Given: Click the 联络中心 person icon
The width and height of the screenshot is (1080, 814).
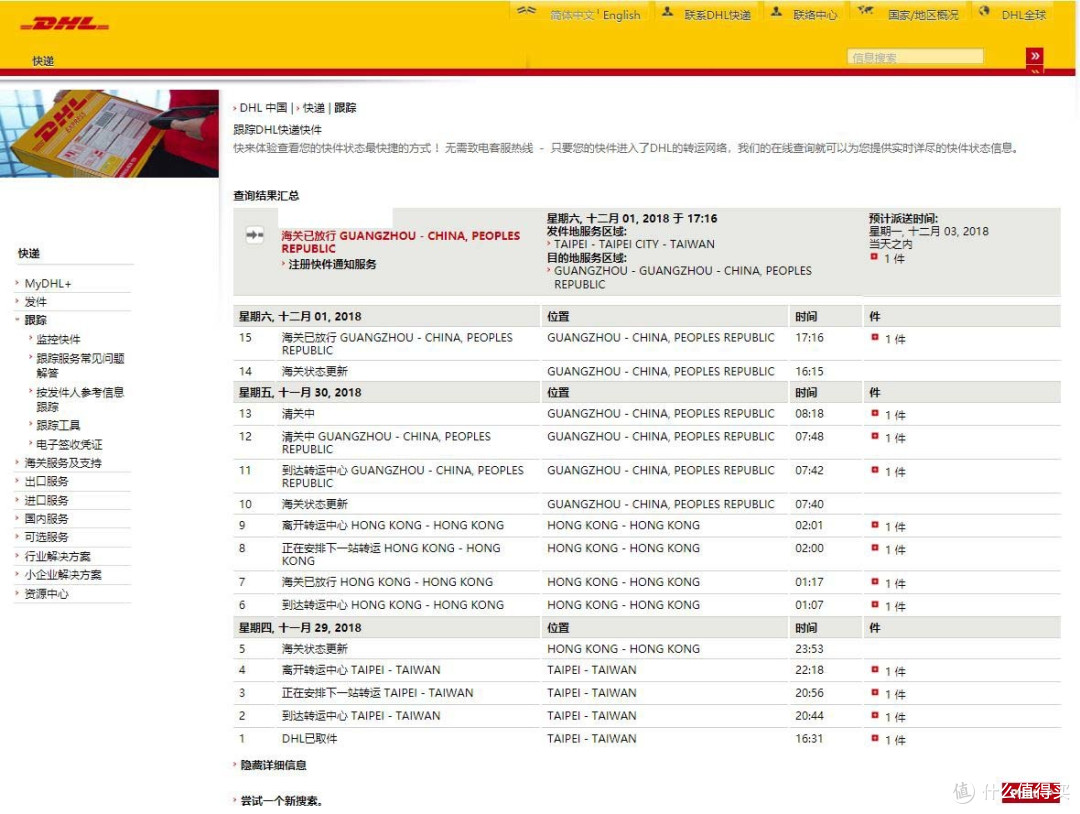Looking at the screenshot, I should (776, 12).
